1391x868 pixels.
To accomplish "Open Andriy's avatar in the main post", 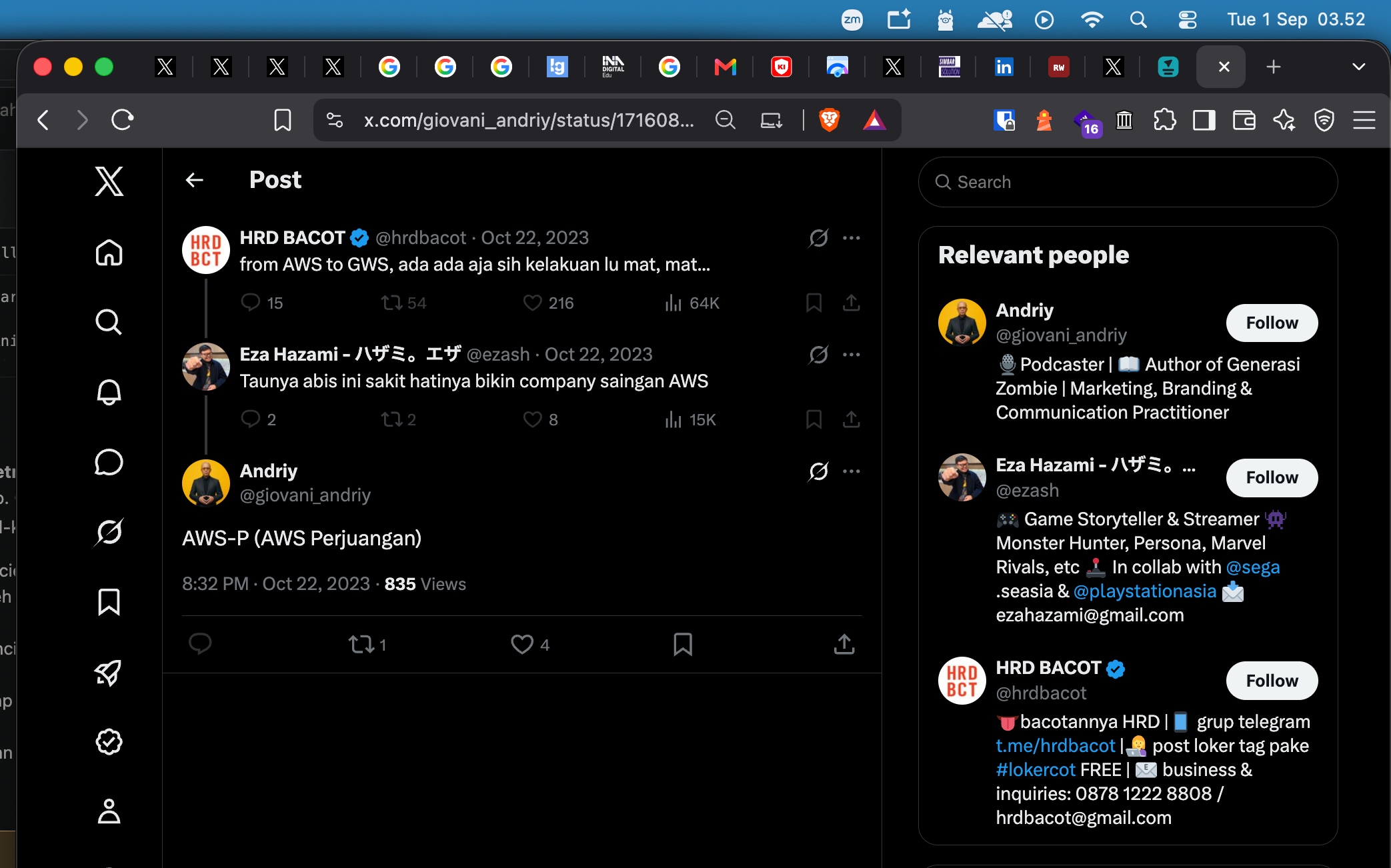I will (x=206, y=483).
